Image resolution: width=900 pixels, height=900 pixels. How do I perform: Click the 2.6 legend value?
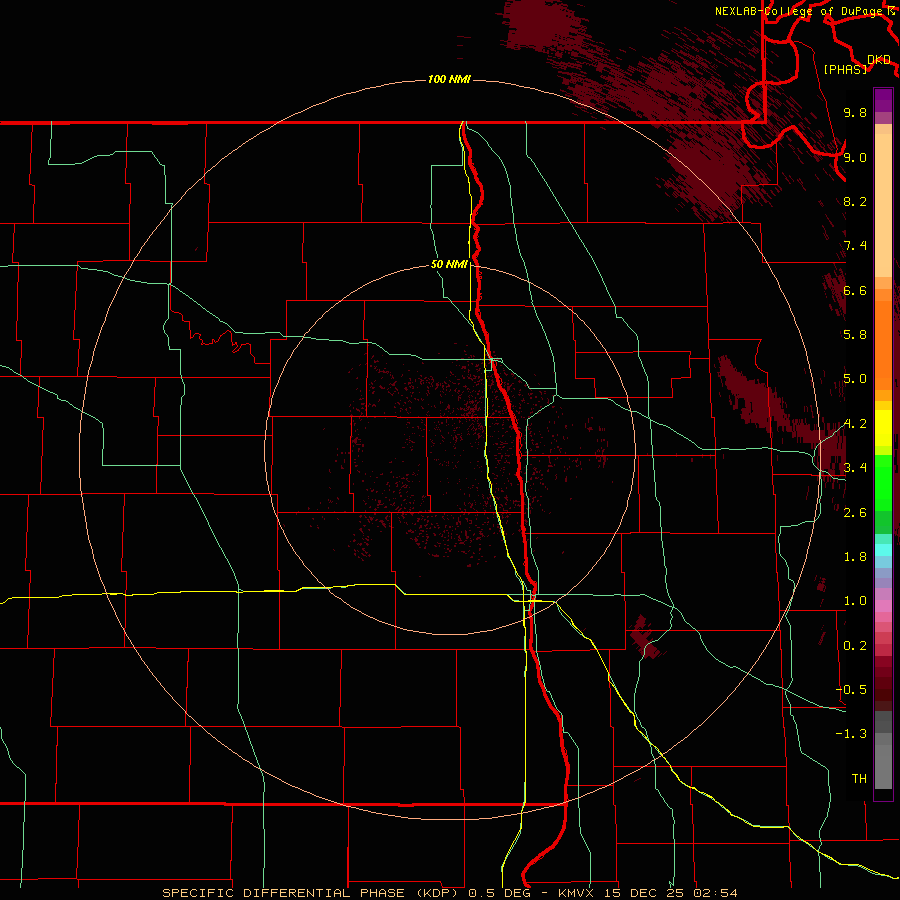pos(855,513)
